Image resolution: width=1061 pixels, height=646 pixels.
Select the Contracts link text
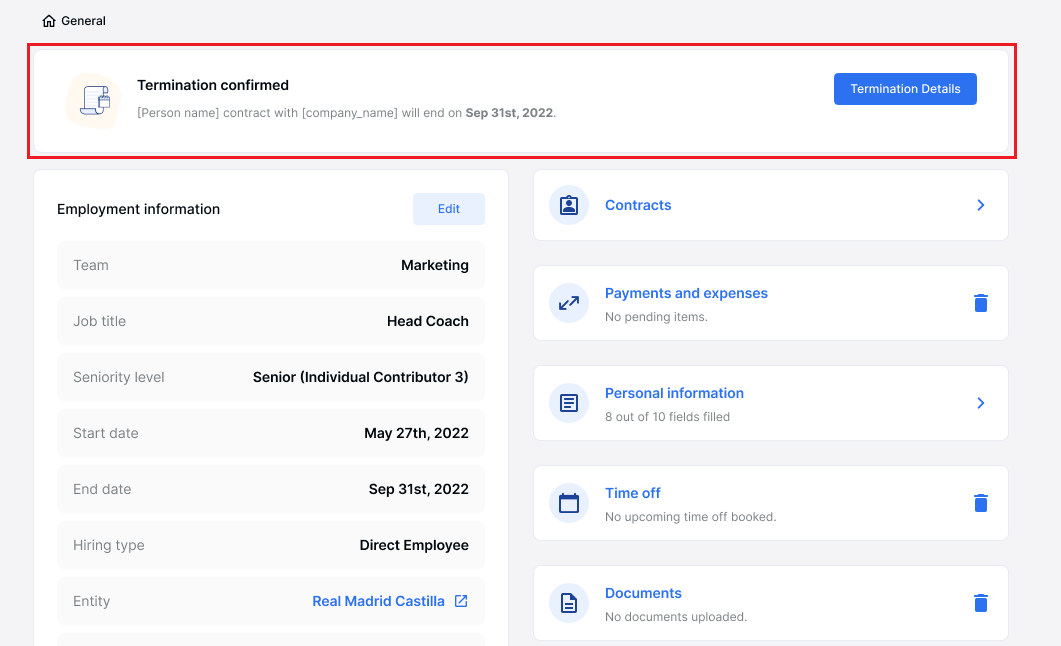tap(637, 205)
